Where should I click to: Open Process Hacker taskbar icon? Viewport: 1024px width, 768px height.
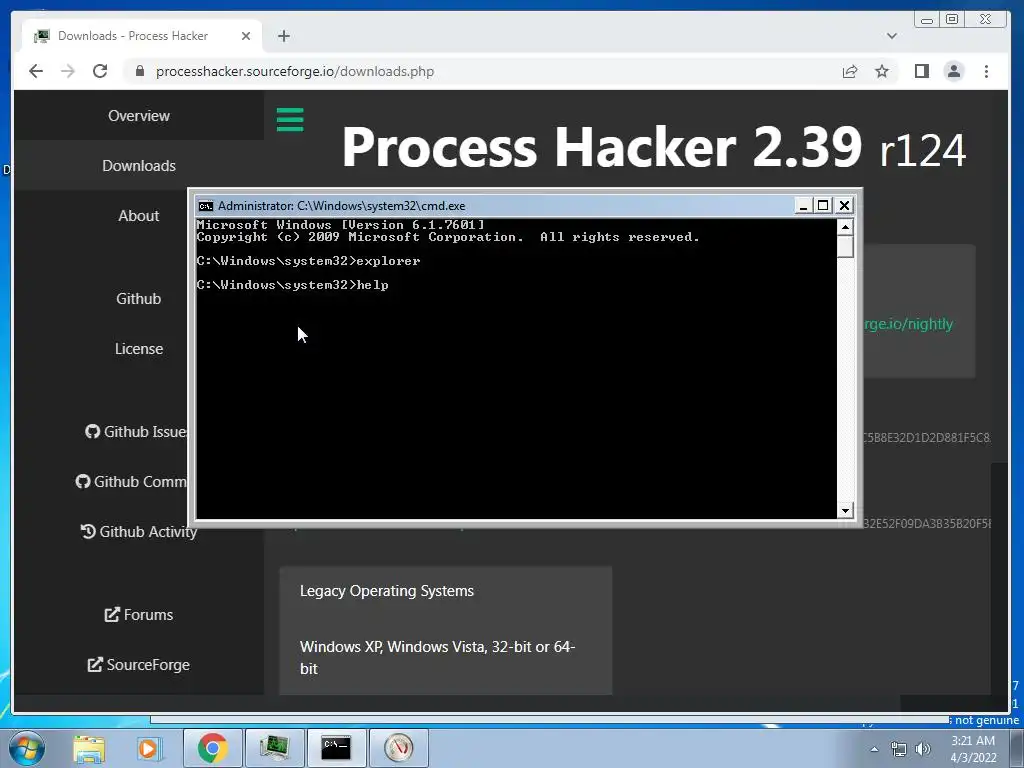(x=274, y=748)
